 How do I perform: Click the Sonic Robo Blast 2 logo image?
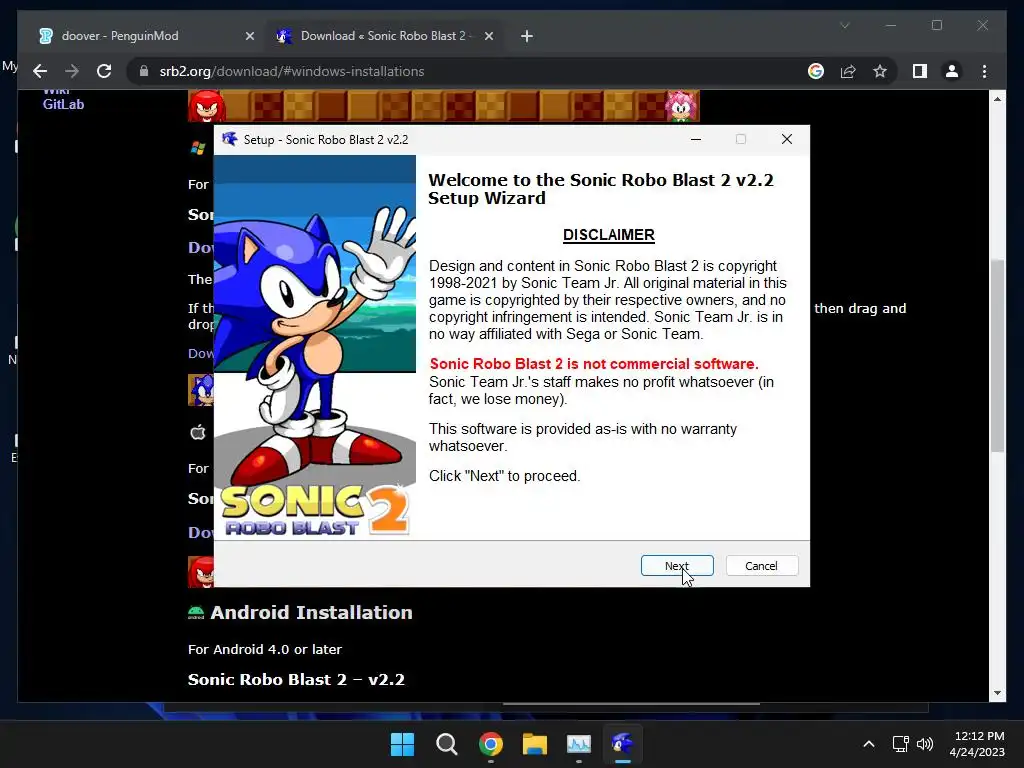point(315,511)
